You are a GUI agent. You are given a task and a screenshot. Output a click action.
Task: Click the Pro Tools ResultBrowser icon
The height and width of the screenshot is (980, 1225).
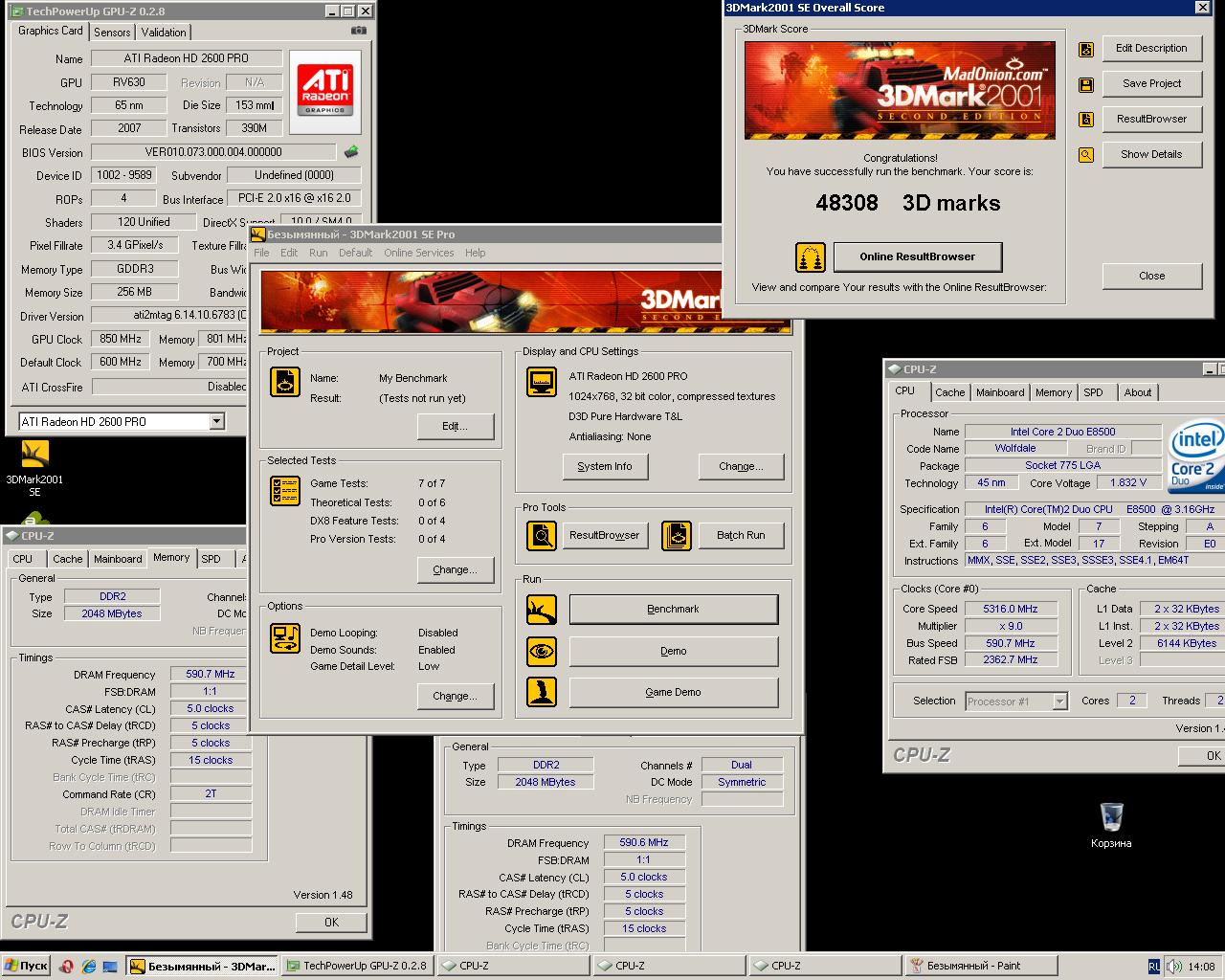[x=542, y=535]
